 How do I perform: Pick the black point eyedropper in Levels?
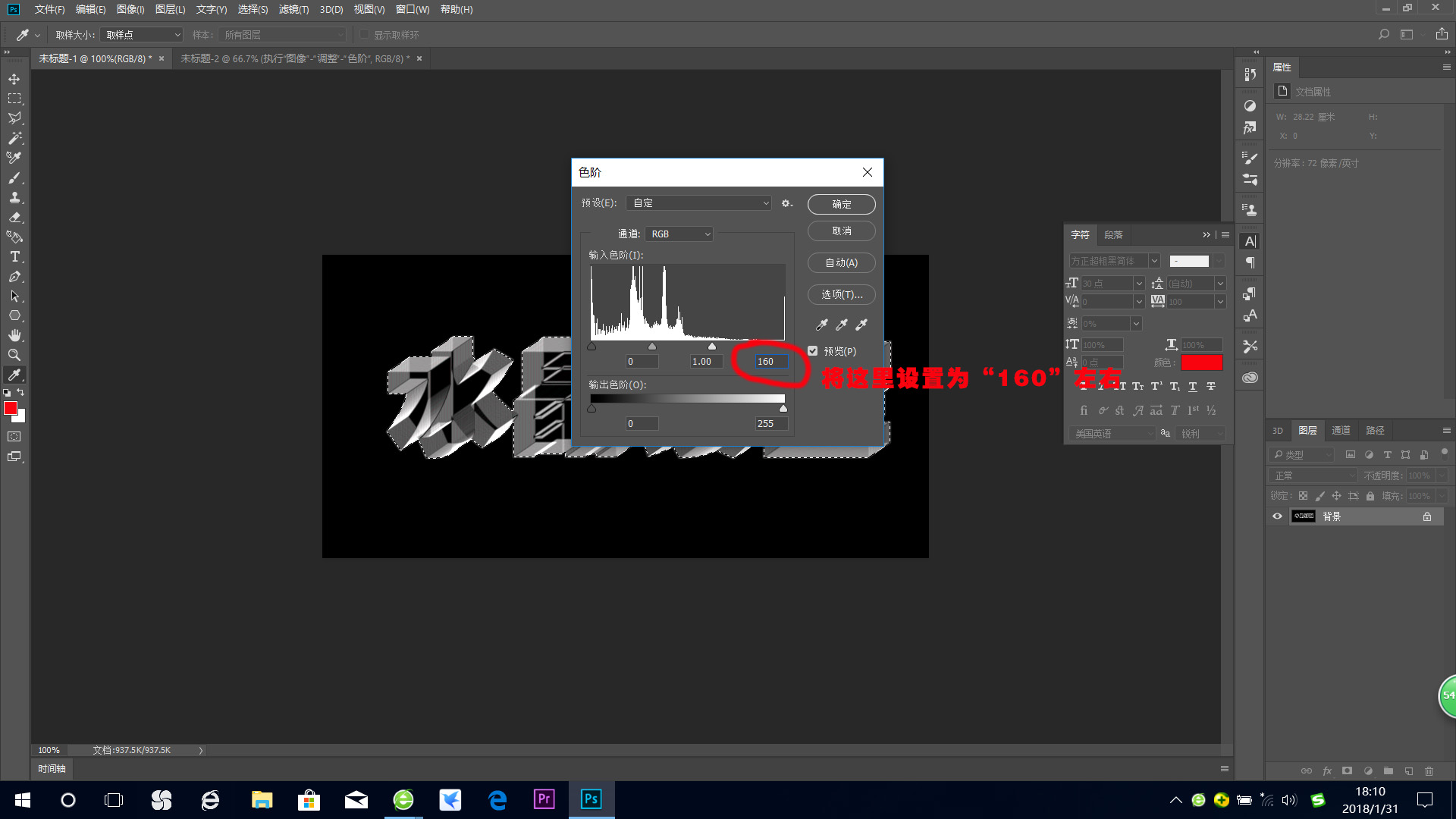pos(821,325)
